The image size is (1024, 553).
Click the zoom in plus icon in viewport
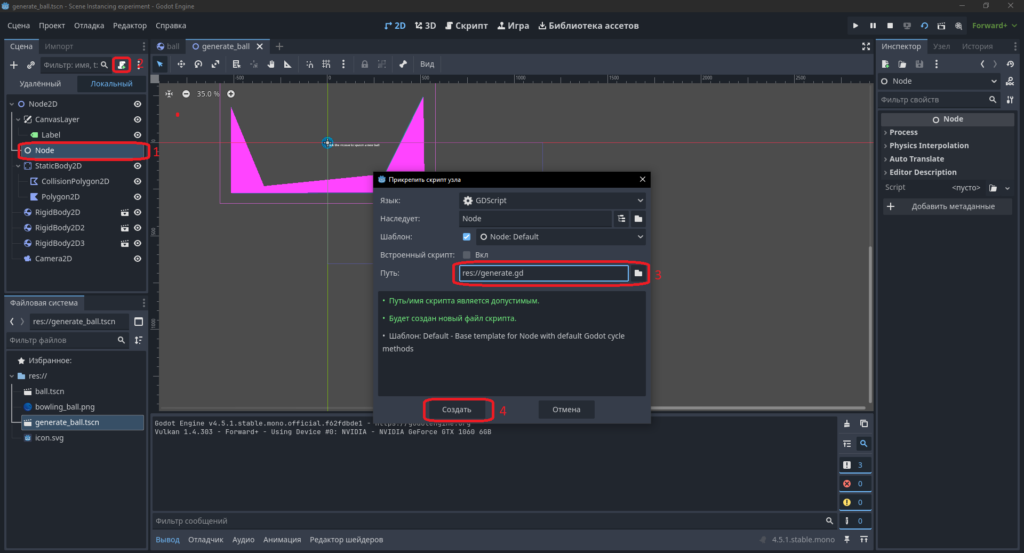[x=231, y=94]
